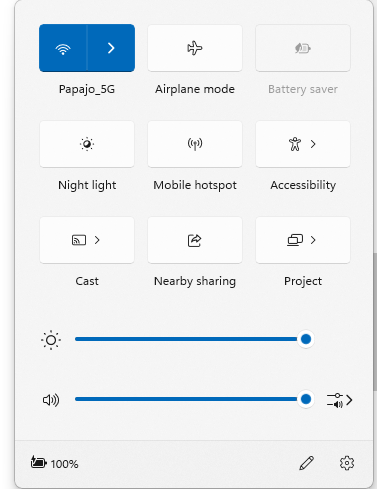Click the Cast screen icon
Viewport: 377px width, 489px height.
pyautogui.click(x=79, y=240)
